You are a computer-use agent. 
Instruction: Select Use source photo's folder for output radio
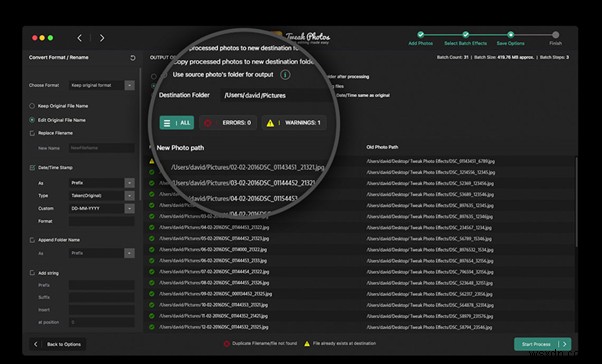point(164,75)
